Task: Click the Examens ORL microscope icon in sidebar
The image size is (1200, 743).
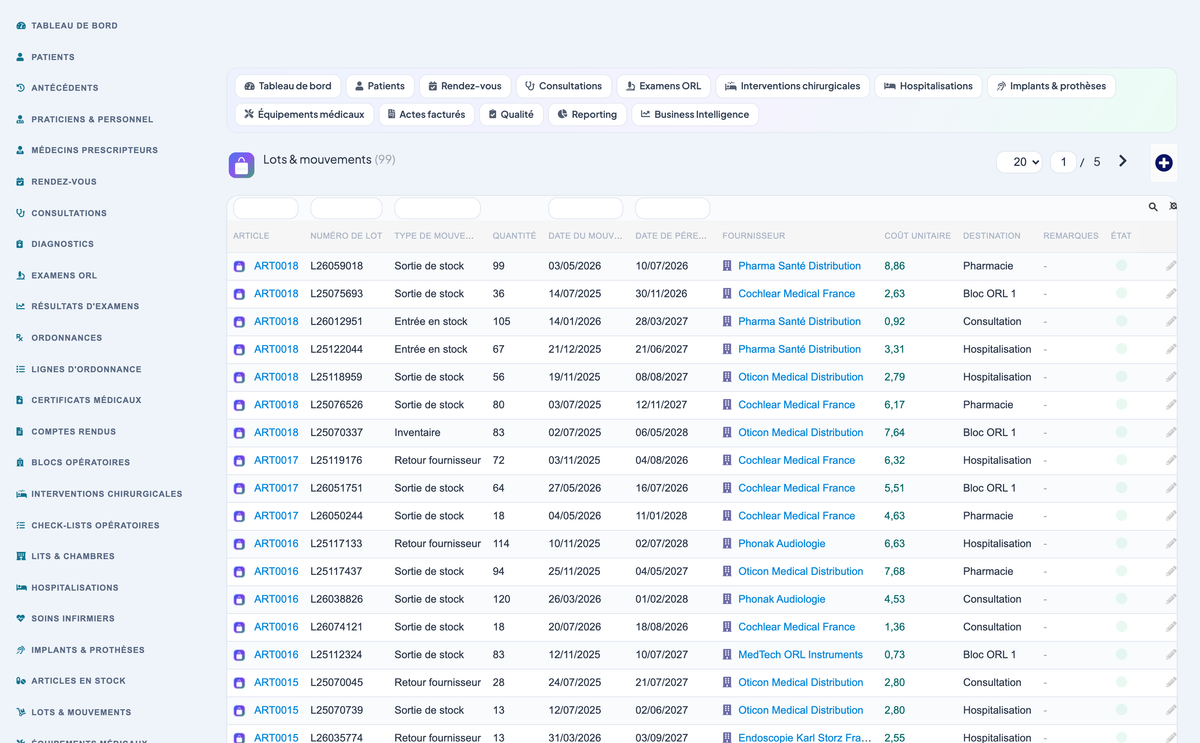Action: point(21,275)
